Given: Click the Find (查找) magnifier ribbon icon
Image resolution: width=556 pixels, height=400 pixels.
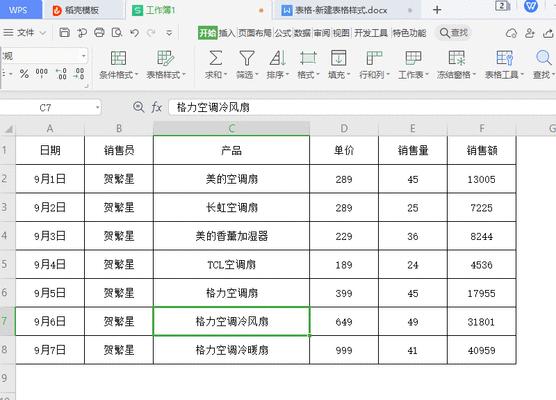Looking at the screenshot, I should click(x=544, y=58).
